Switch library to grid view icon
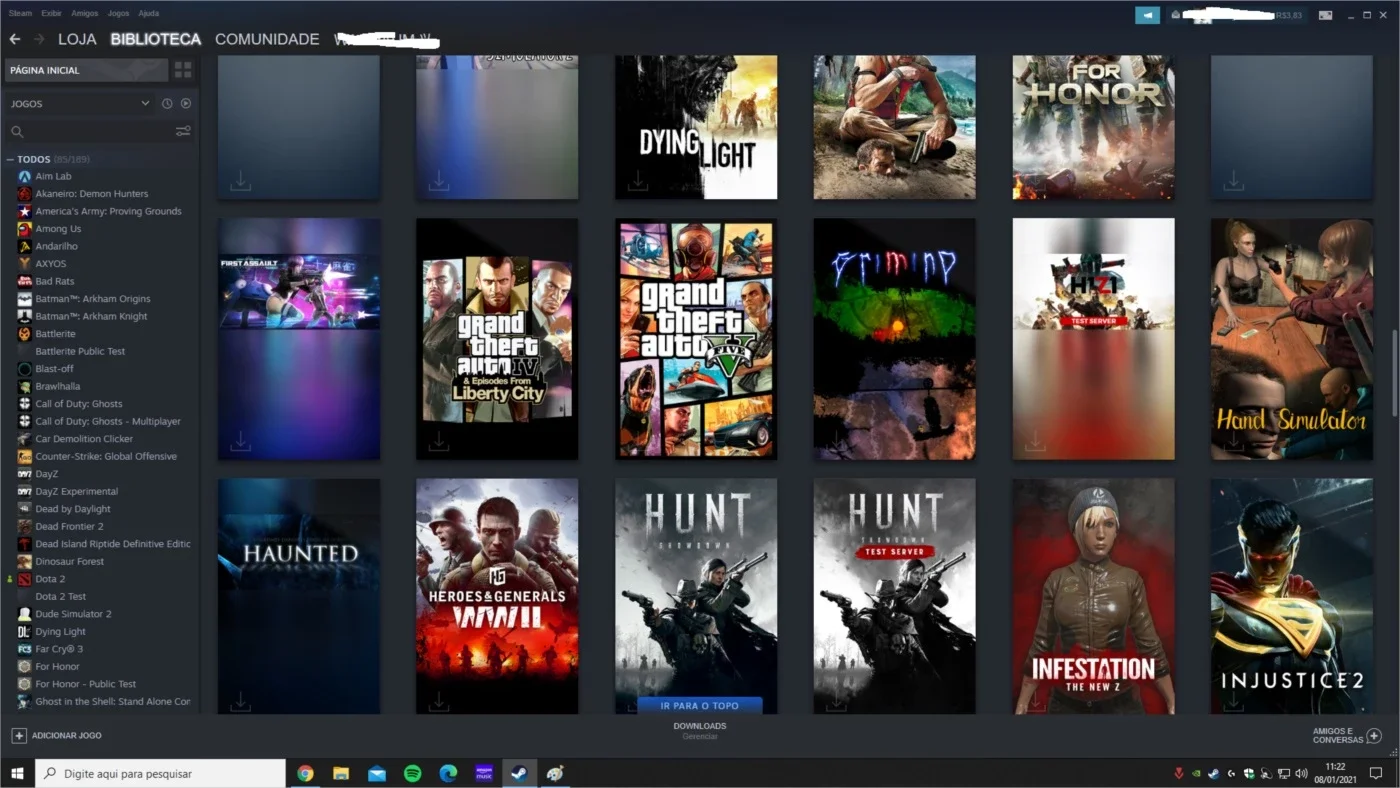This screenshot has width=1400, height=788. (183, 70)
